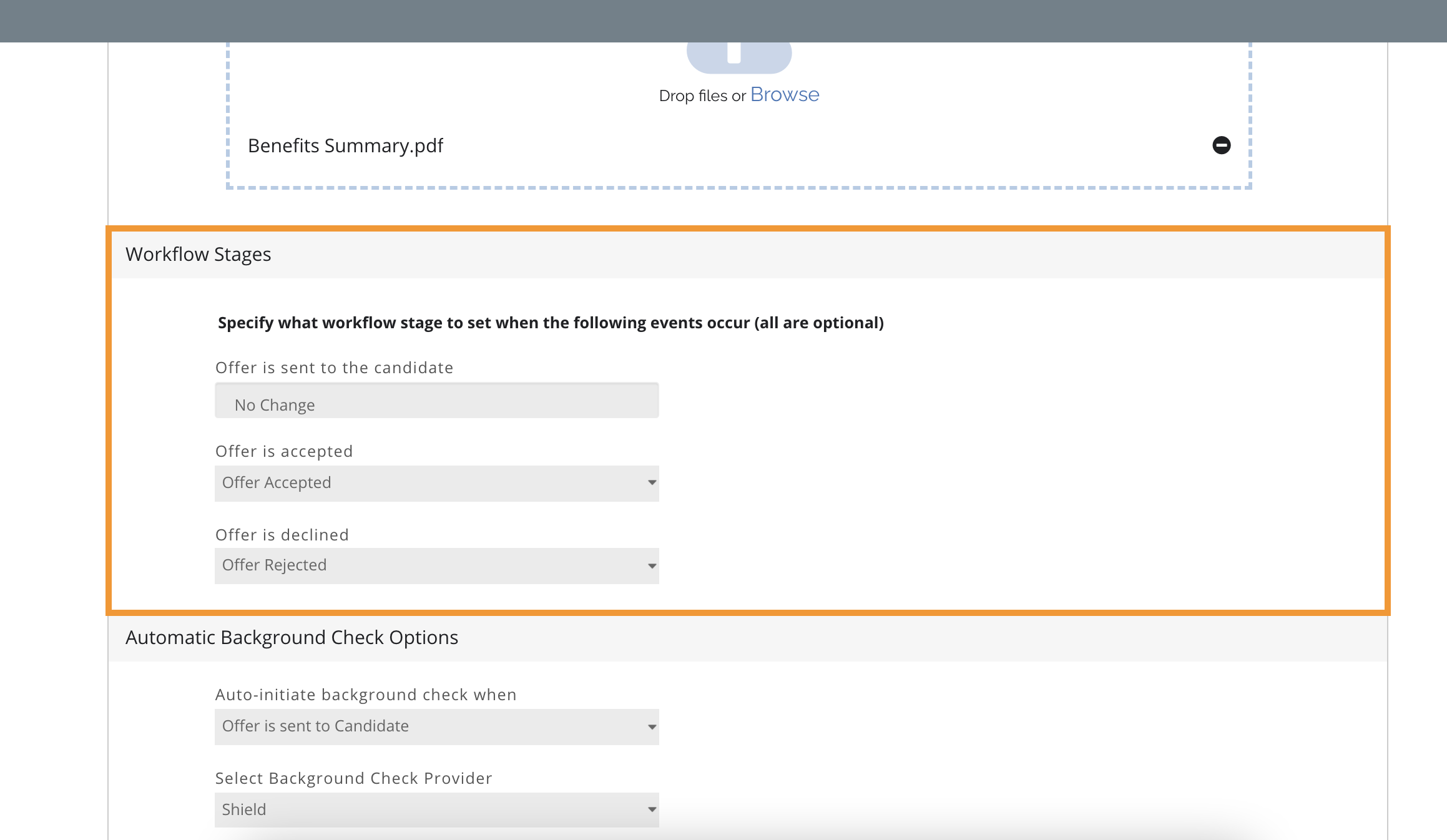Open the Offer is accepted dropdown

(x=437, y=483)
